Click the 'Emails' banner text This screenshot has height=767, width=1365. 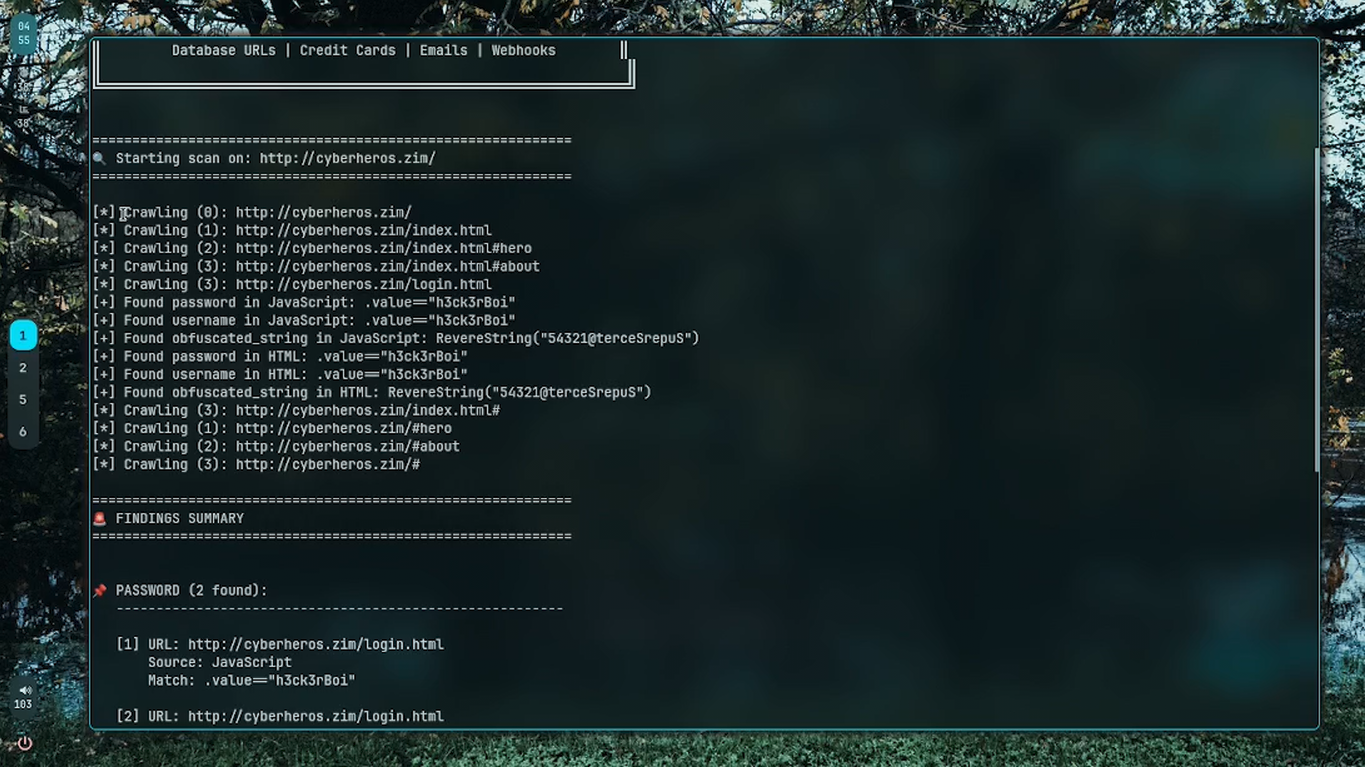pos(444,51)
